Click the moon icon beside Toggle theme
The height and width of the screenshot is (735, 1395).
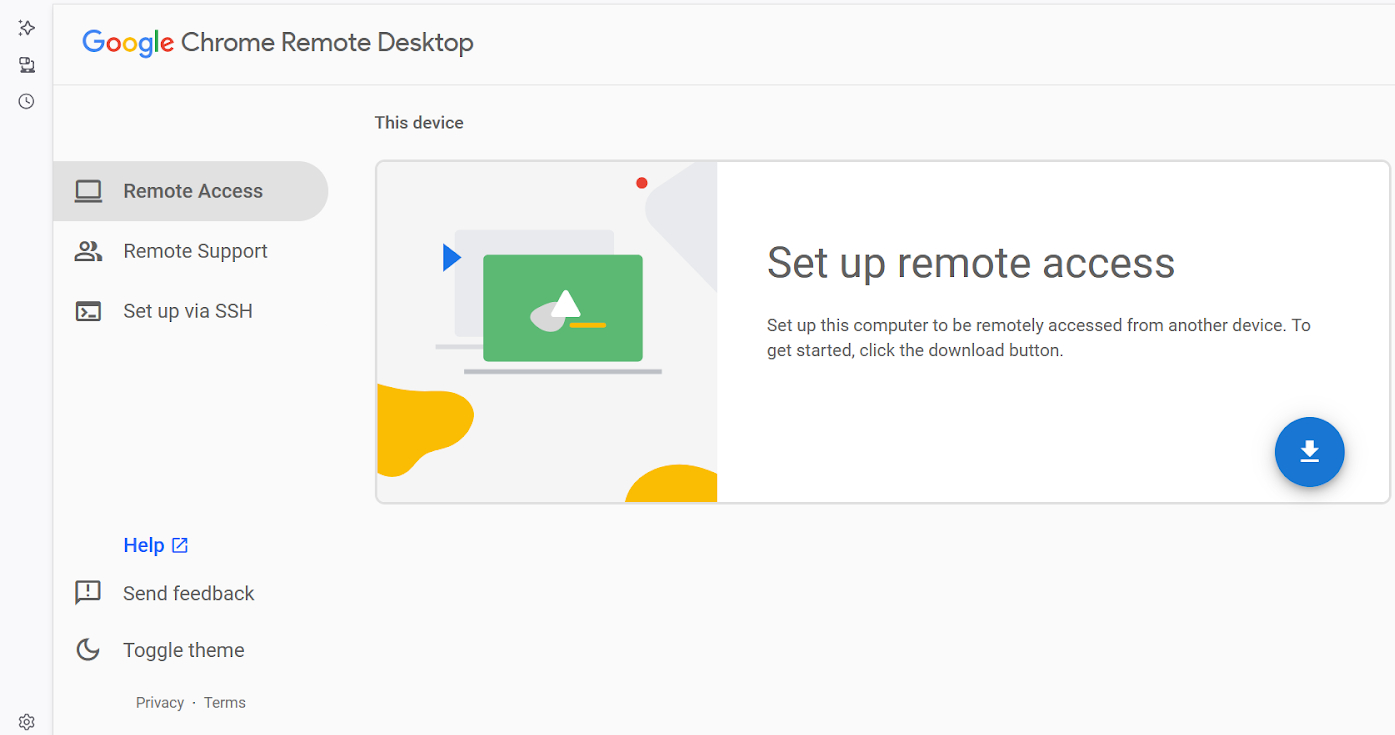coord(87,649)
